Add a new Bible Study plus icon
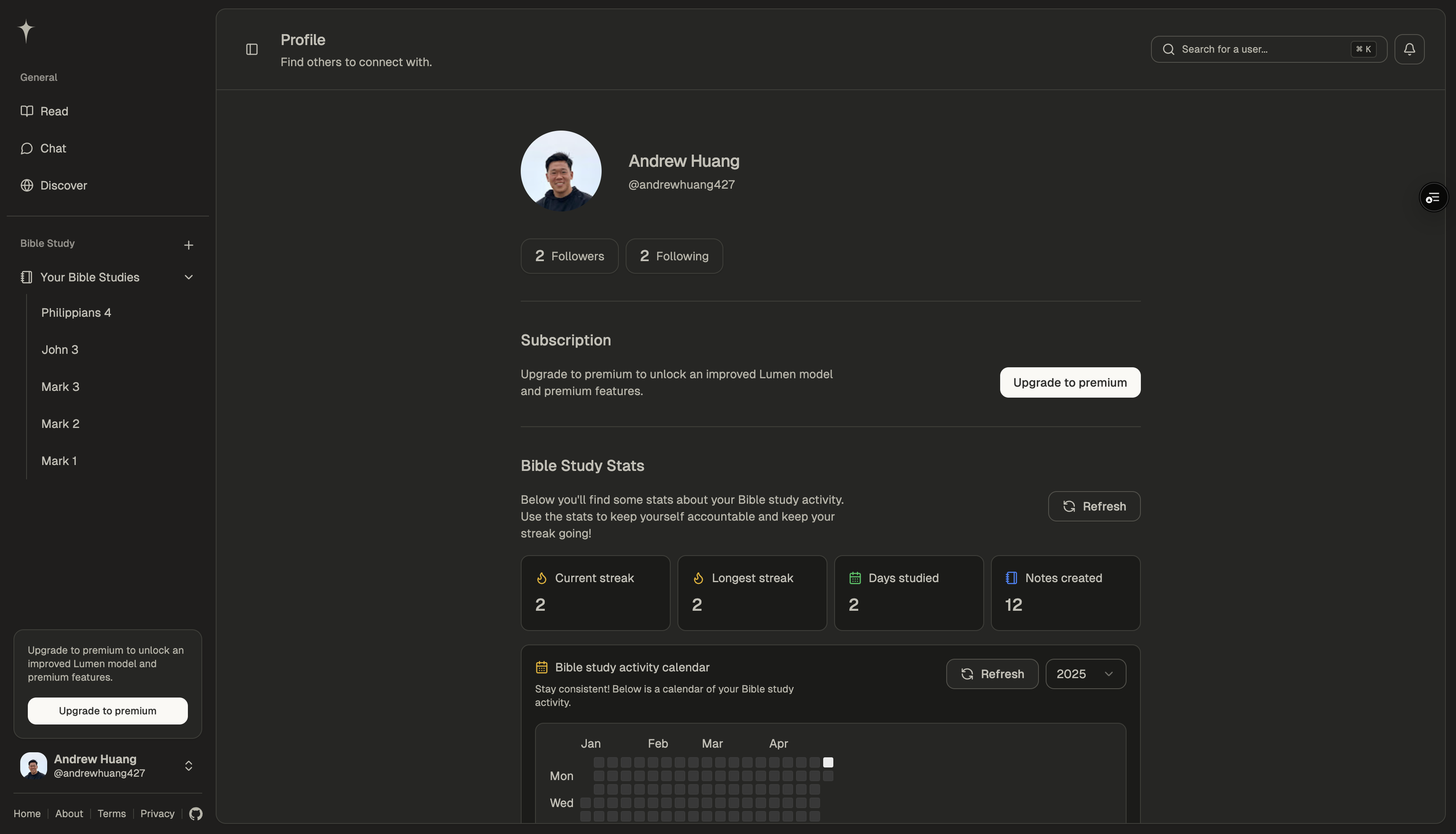 (188, 245)
